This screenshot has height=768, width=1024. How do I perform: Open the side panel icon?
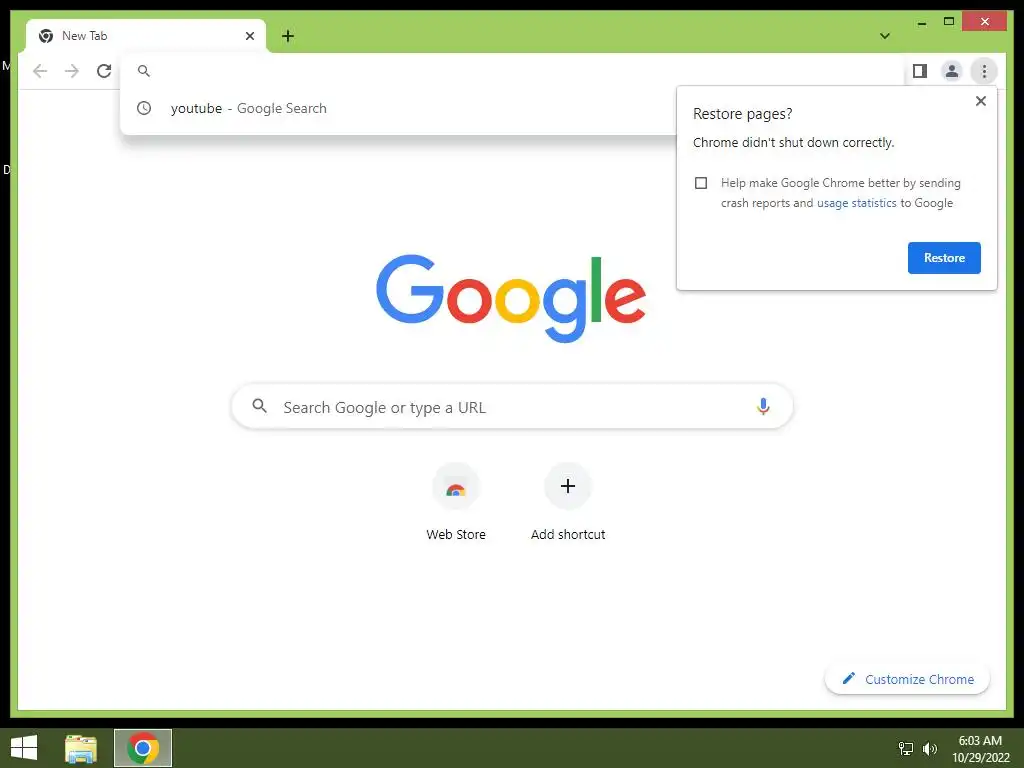pyautogui.click(x=920, y=71)
